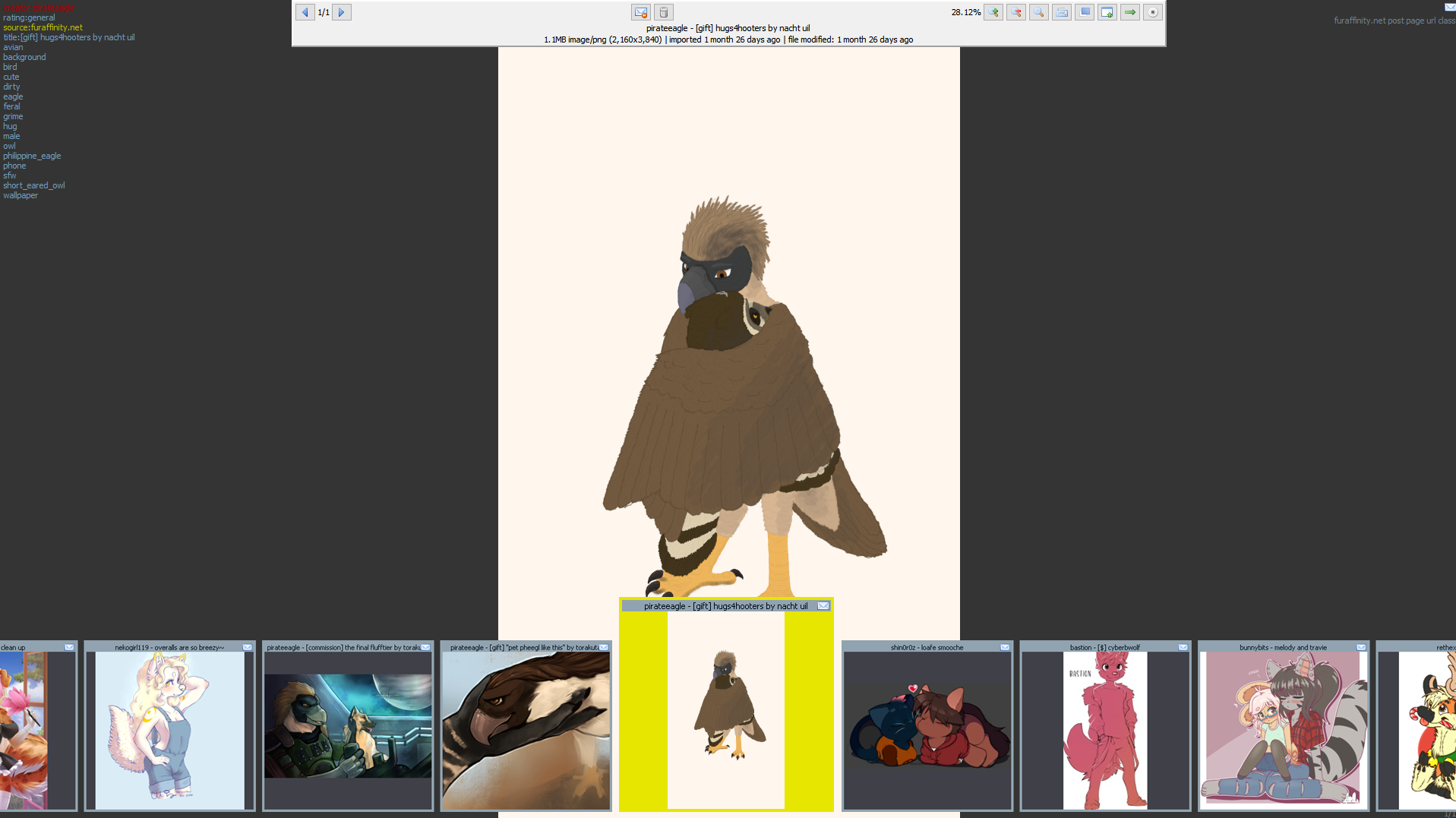Select the highlighted hugs4hooters thumbnail
This screenshot has height=818, width=1456.
pos(726,705)
